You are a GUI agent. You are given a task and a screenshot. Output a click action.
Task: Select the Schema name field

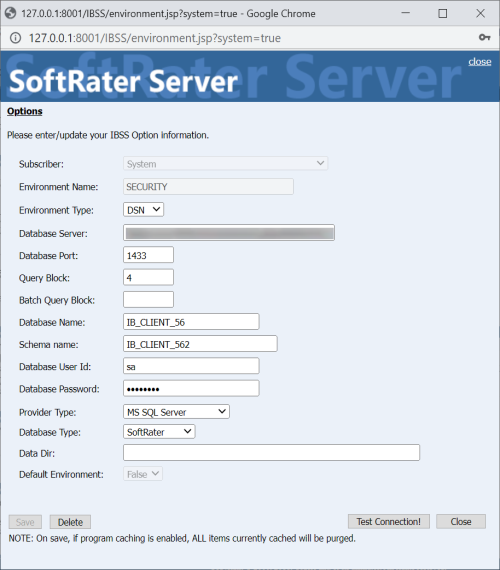(x=200, y=344)
